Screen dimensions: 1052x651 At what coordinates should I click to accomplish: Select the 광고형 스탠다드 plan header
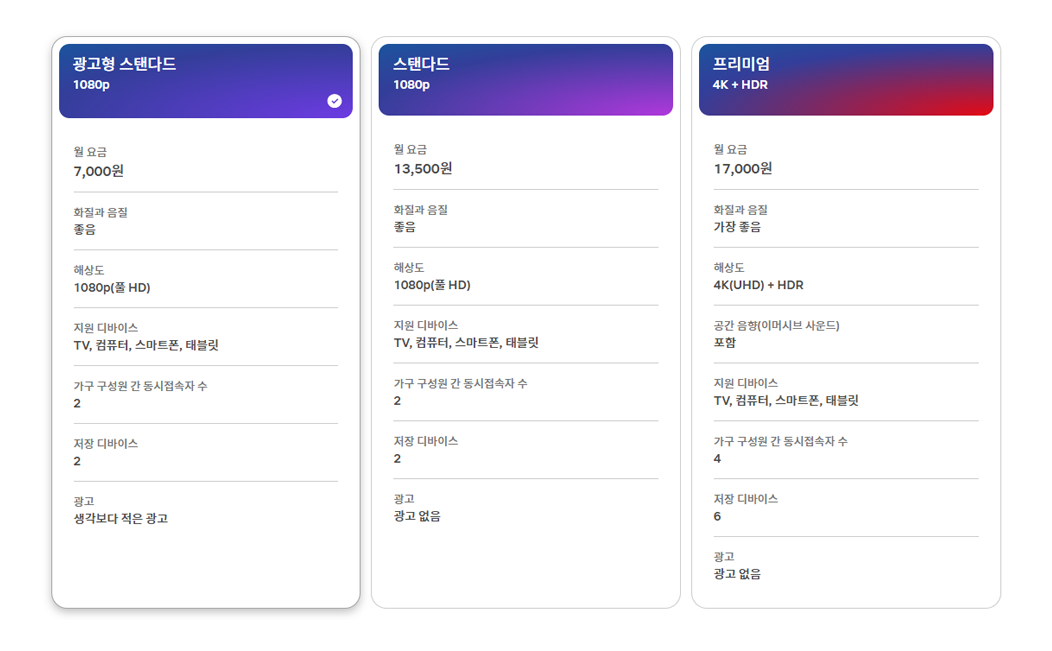point(205,81)
